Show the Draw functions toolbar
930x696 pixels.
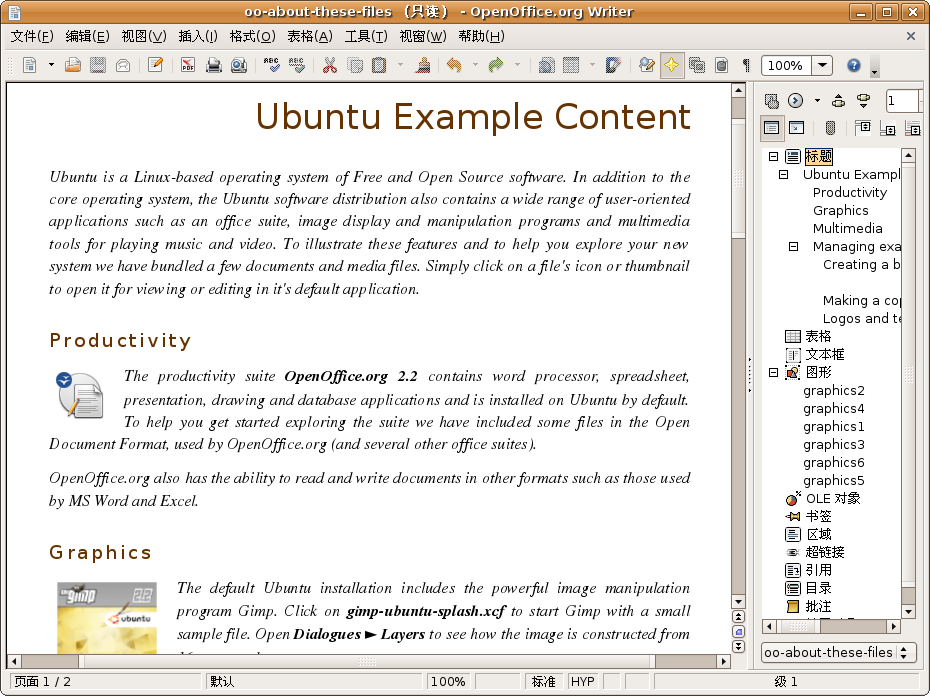click(613, 65)
